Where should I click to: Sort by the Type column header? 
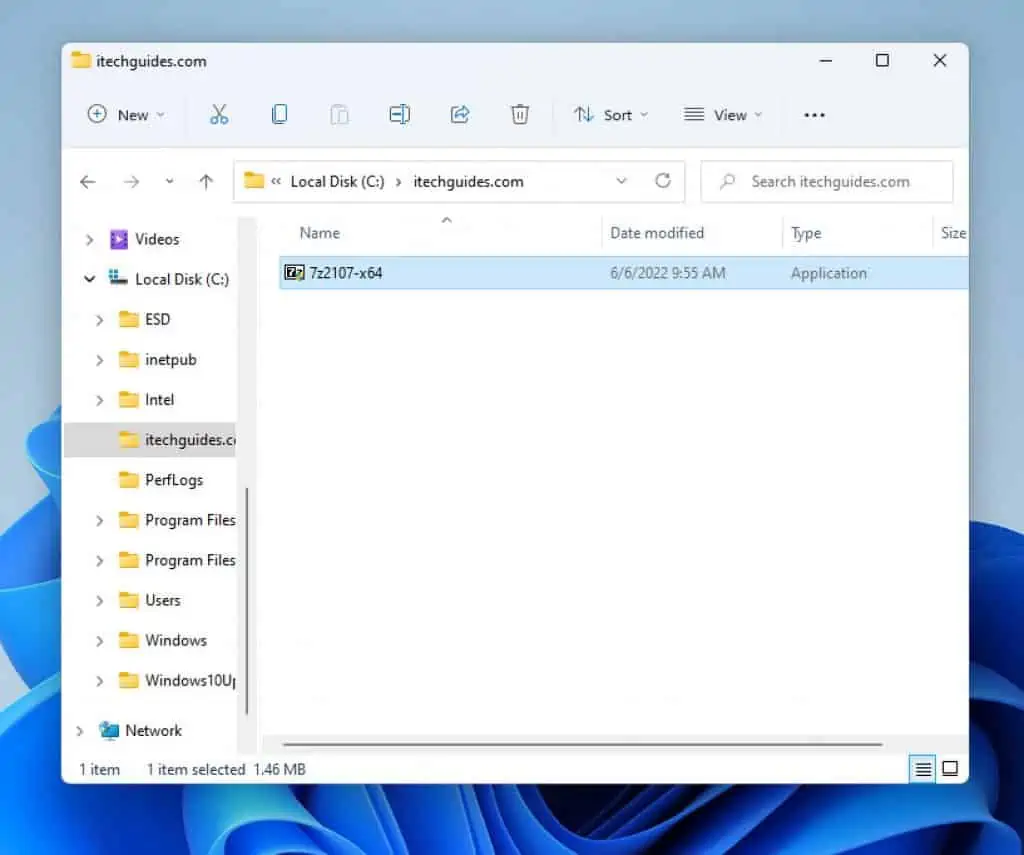click(806, 233)
